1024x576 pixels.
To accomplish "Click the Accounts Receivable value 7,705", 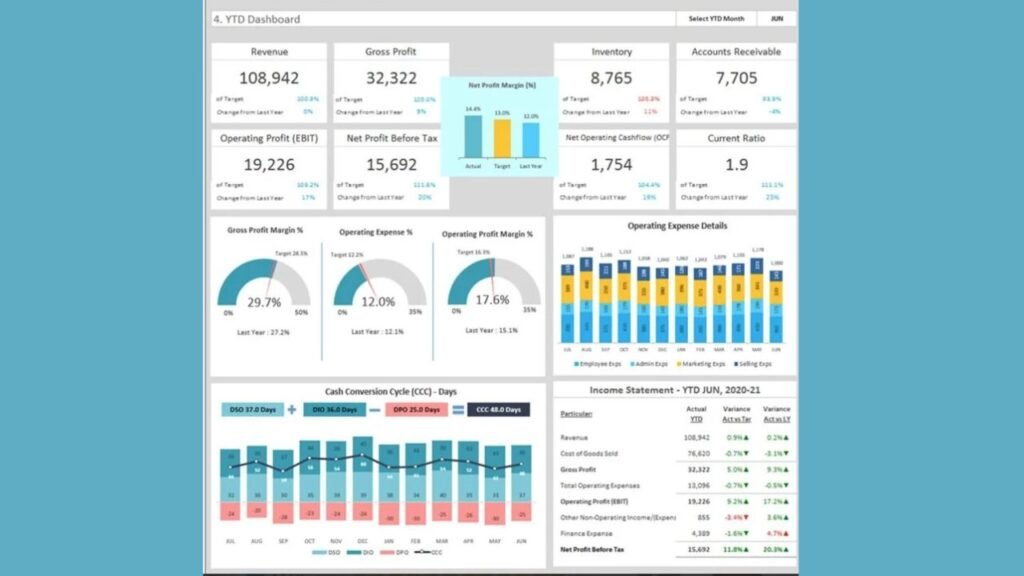I will [736, 78].
